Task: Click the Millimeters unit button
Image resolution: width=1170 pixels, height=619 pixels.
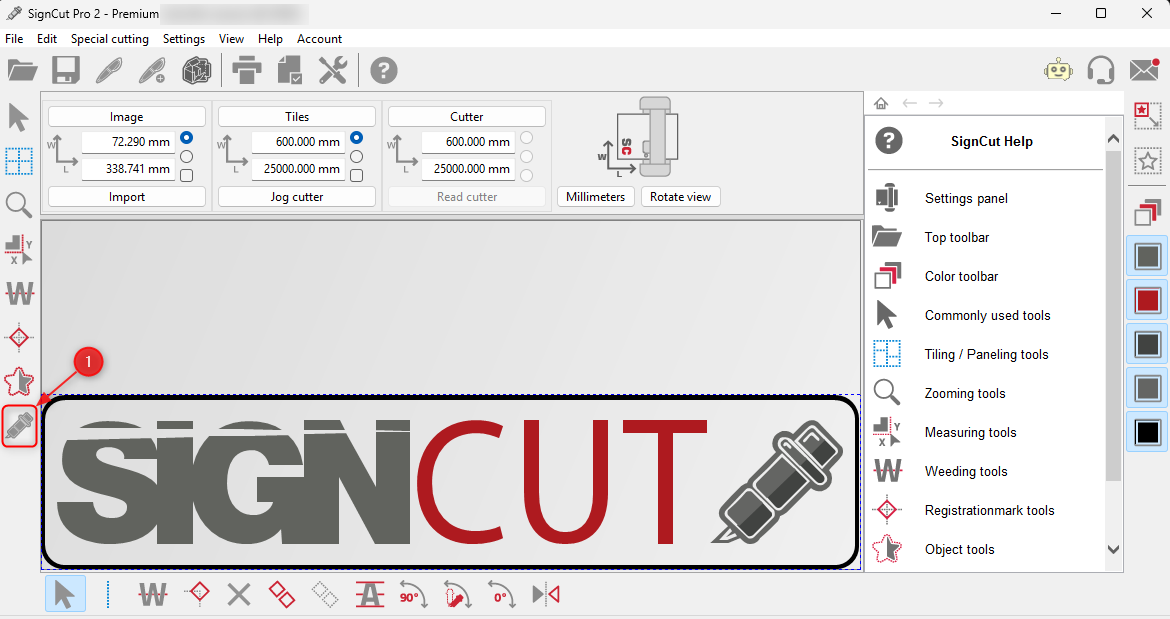Action: click(595, 197)
